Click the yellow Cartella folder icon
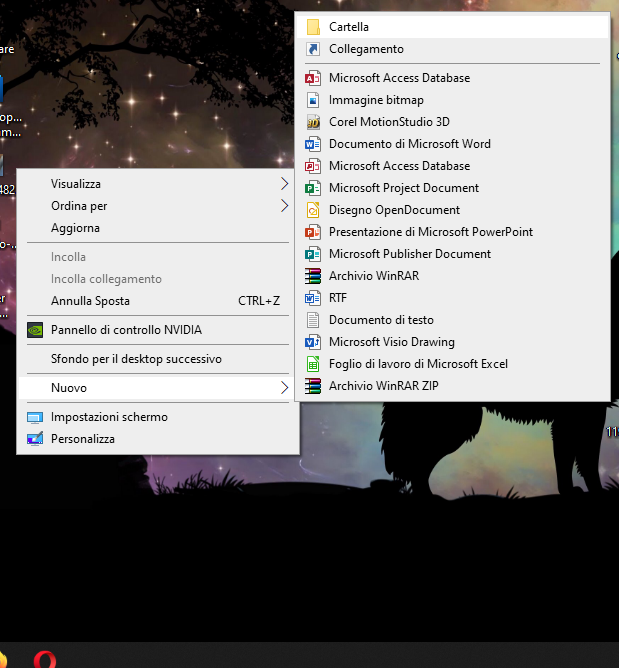The width and height of the screenshot is (619, 668). tap(312, 27)
